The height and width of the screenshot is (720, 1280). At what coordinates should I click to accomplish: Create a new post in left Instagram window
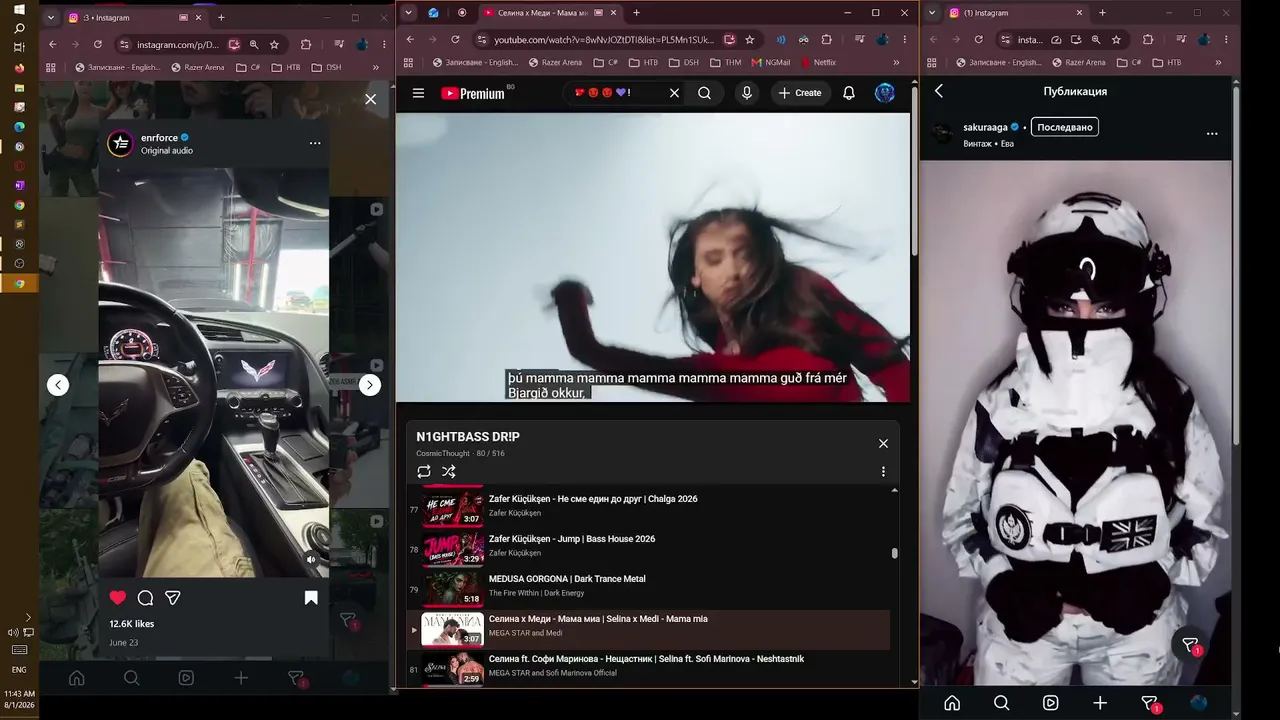[241, 678]
